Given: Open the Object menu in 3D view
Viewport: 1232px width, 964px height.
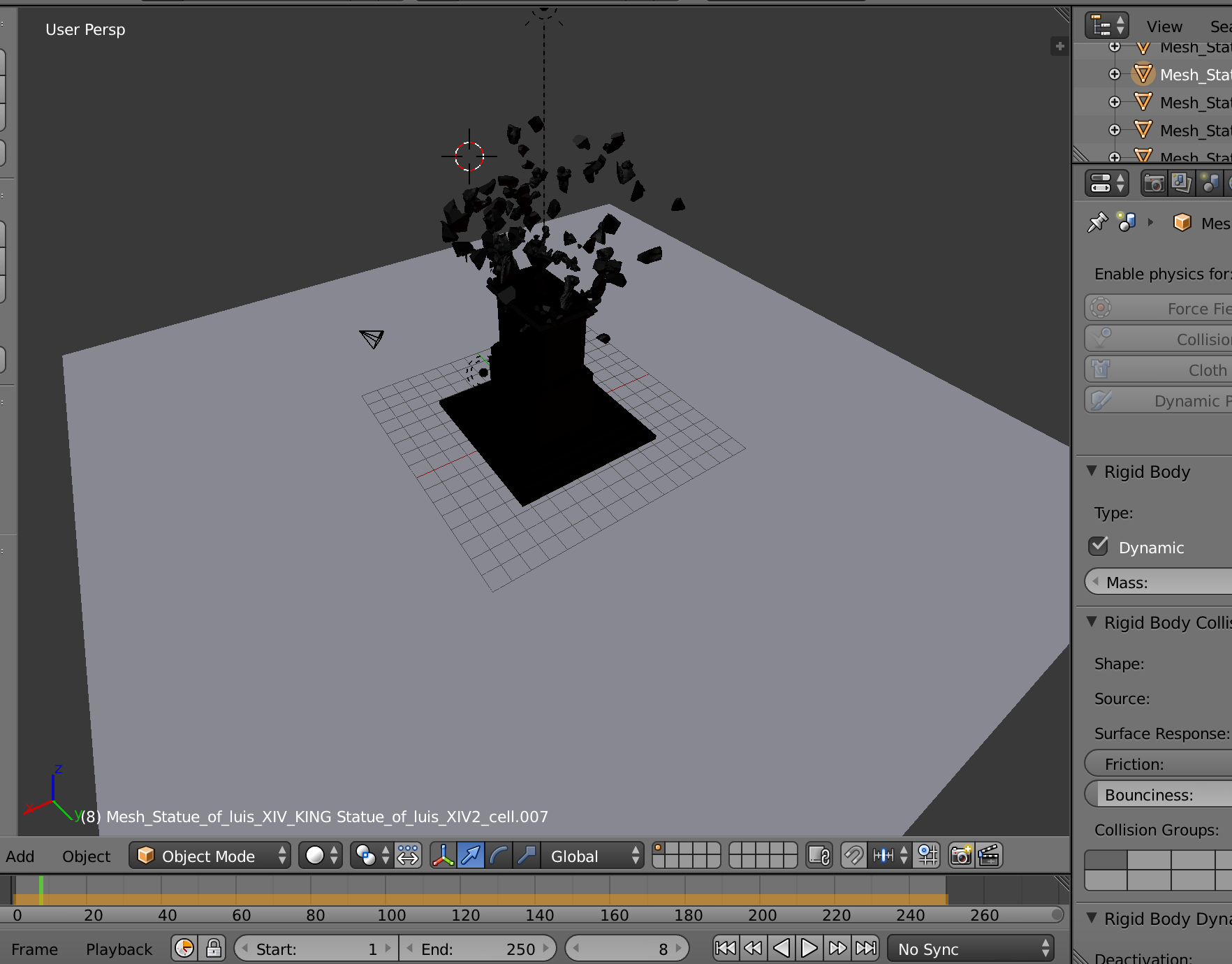Looking at the screenshot, I should [x=87, y=856].
